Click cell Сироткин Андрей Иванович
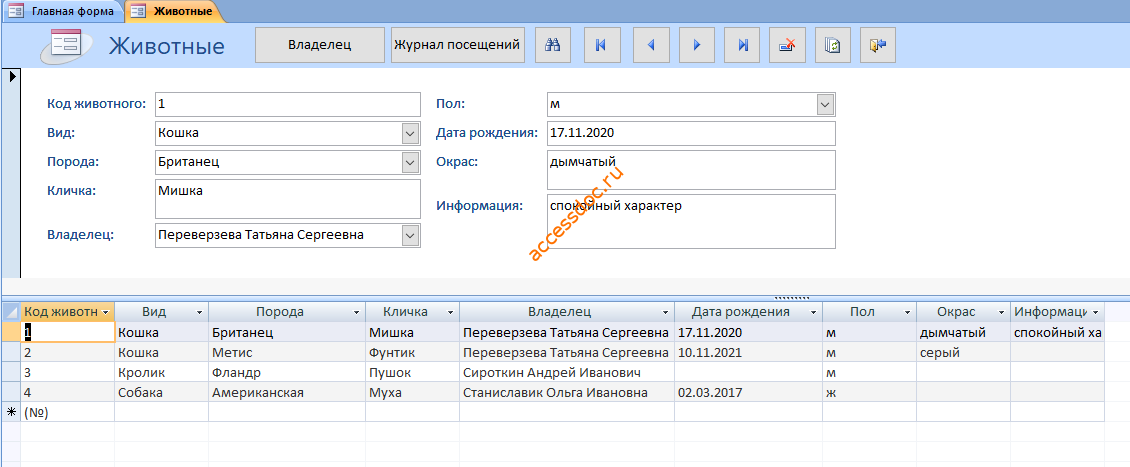 [567, 373]
